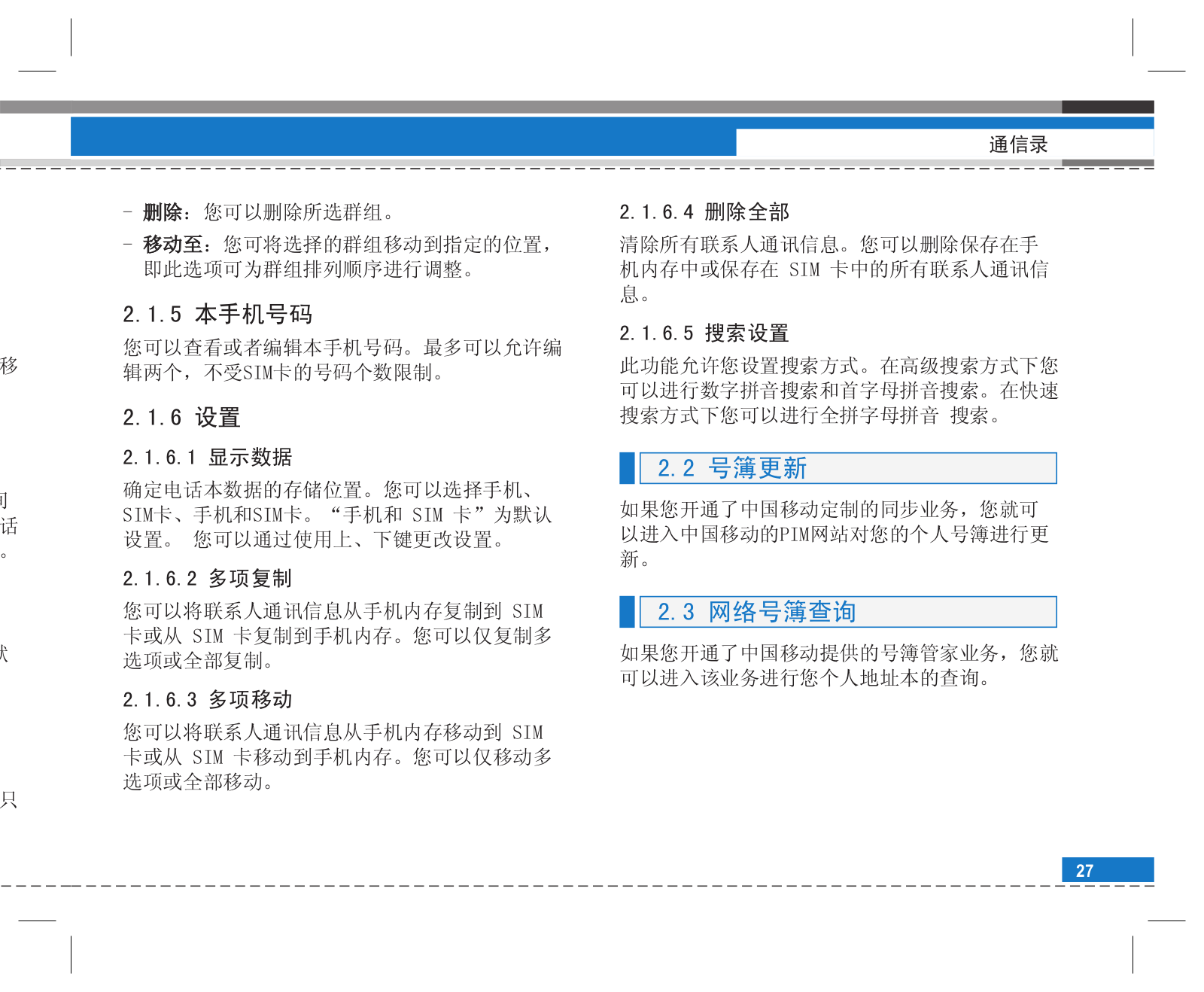
Task: Click the paragraph starting 确定电话本数据的存储位置
Action: pos(338,515)
